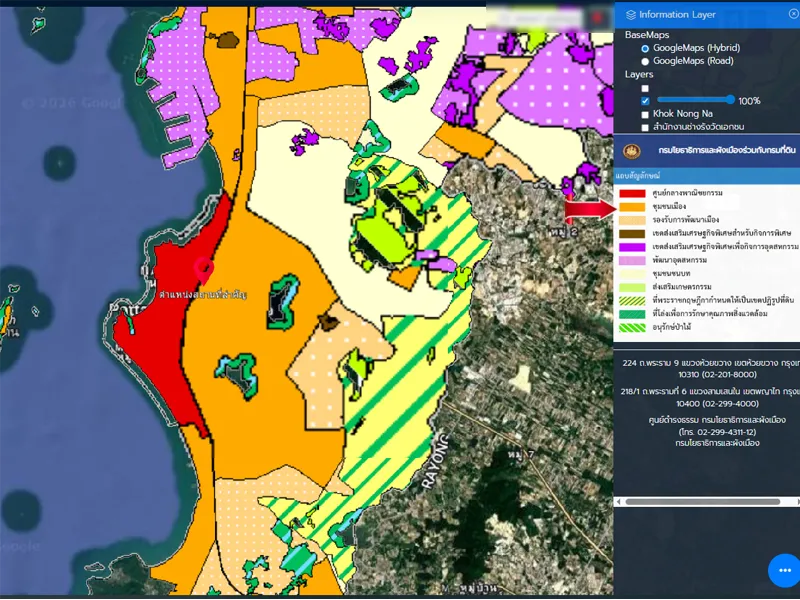Click the layer opacity slider handle
This screenshot has width=800, height=600.
point(730,100)
